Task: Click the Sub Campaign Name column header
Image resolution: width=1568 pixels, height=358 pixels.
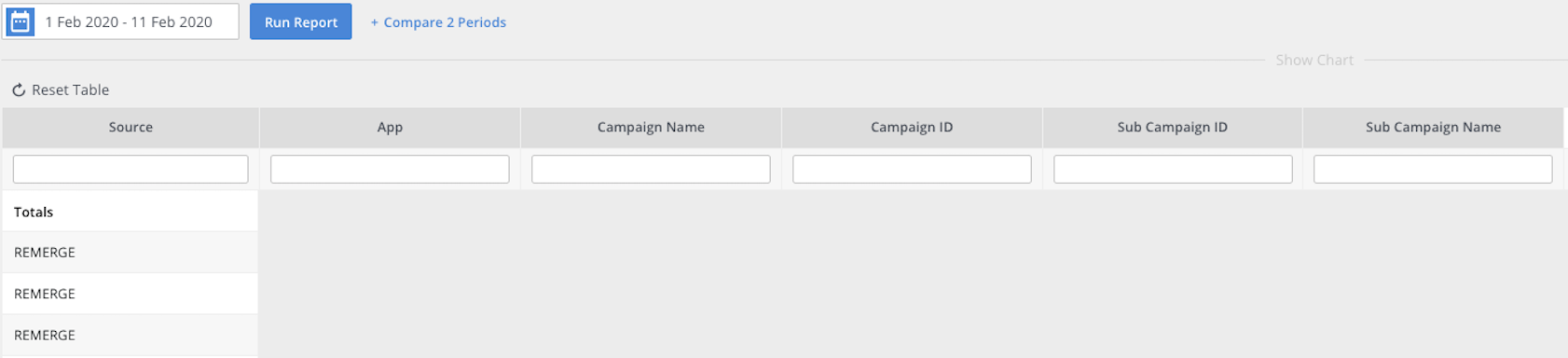Action: (1433, 127)
